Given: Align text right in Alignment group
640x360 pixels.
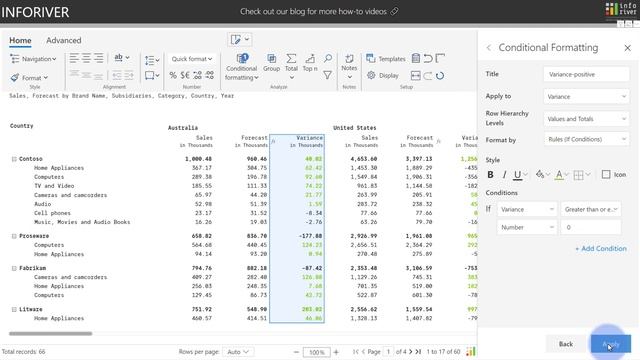Looking at the screenshot, I should 98,58.
